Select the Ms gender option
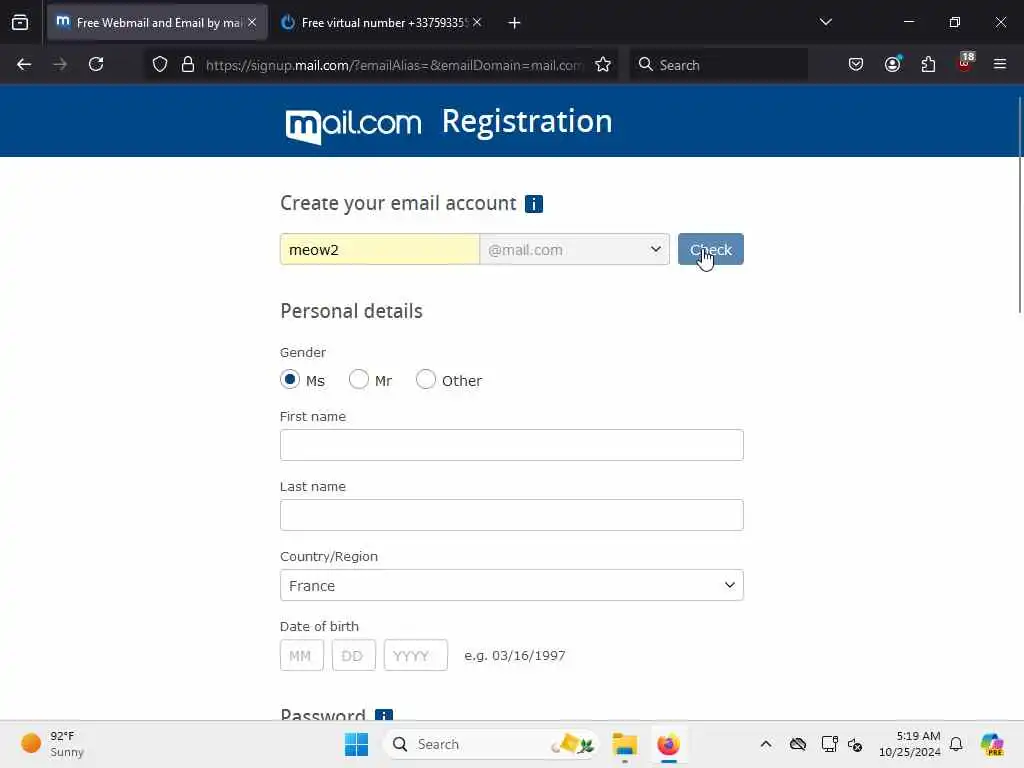 coord(290,379)
